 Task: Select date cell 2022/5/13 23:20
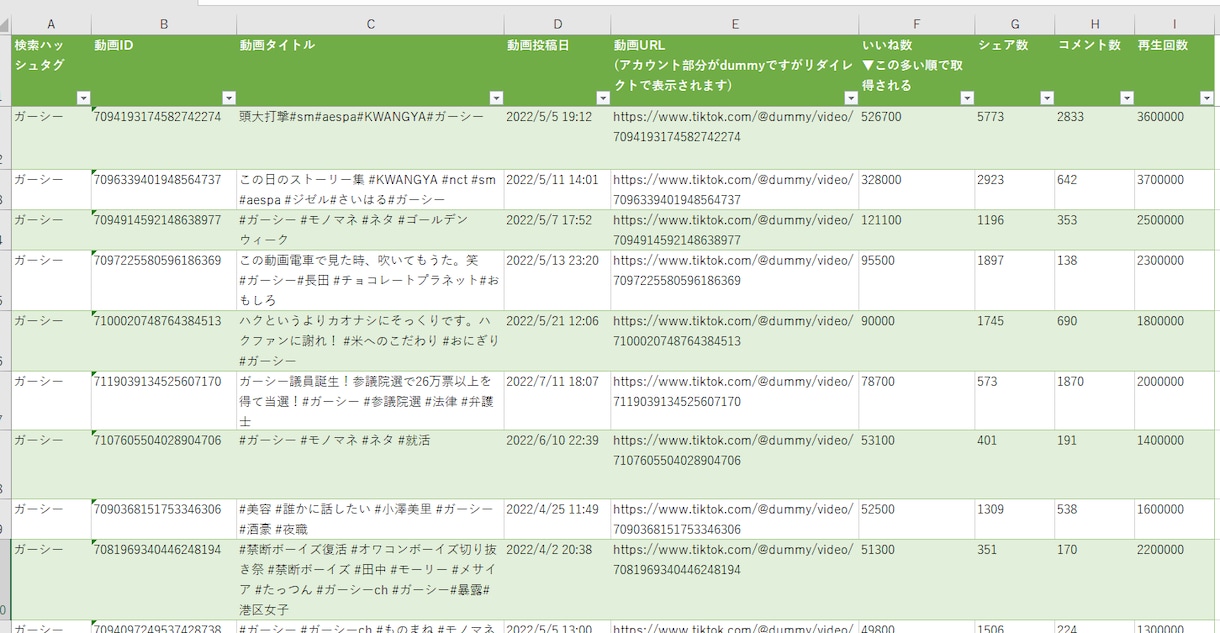click(558, 280)
